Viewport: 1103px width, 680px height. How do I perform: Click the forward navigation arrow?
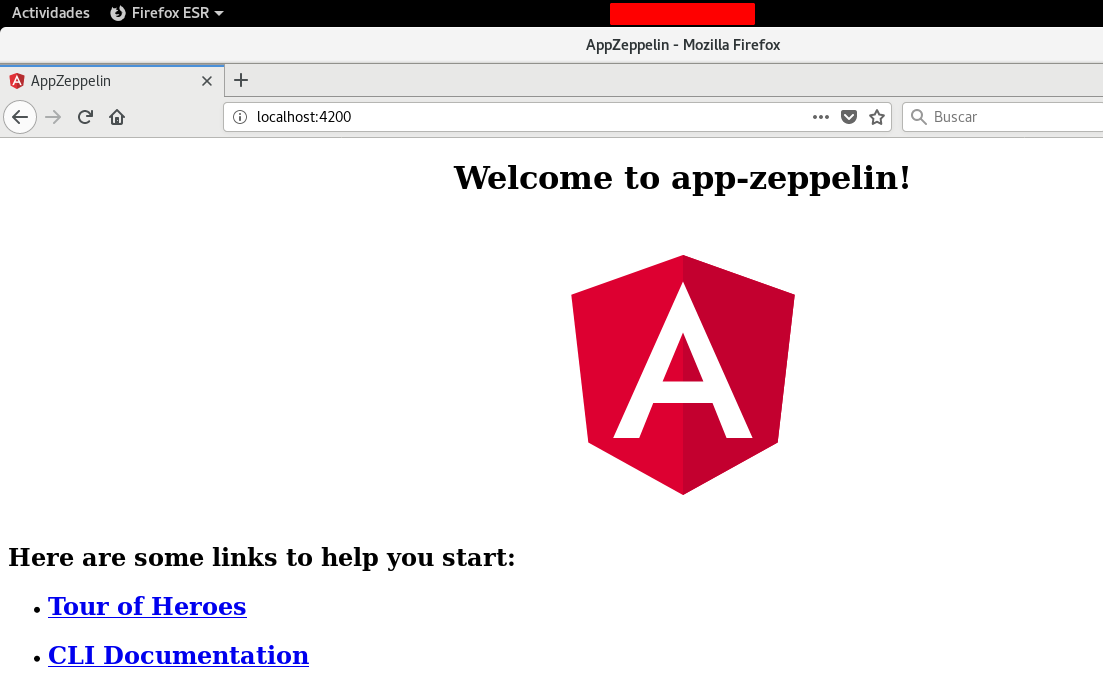53,117
